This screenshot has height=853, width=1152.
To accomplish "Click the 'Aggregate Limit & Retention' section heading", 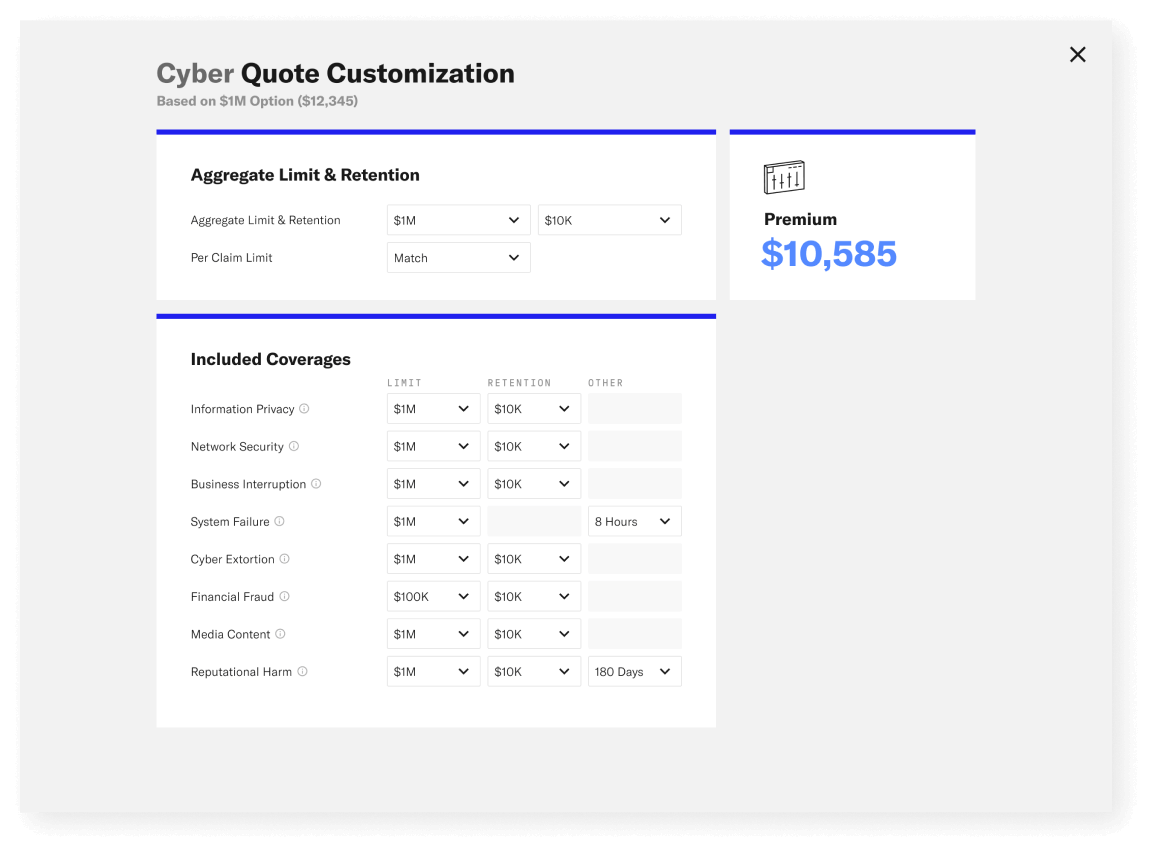I will click(305, 175).
